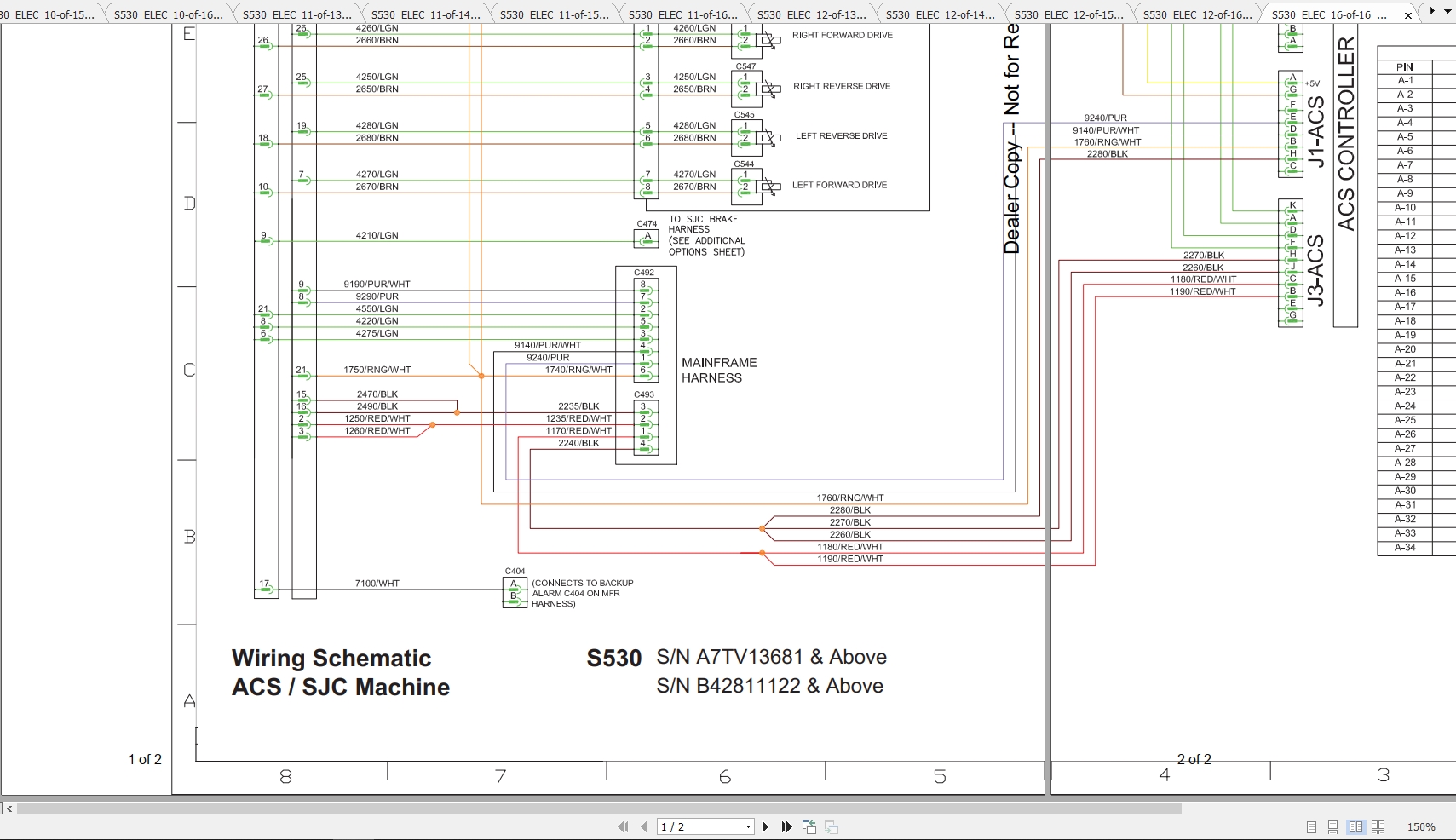This screenshot has width=1456, height=840.
Task: Go to the first page using the toolbar
Action: click(x=624, y=826)
